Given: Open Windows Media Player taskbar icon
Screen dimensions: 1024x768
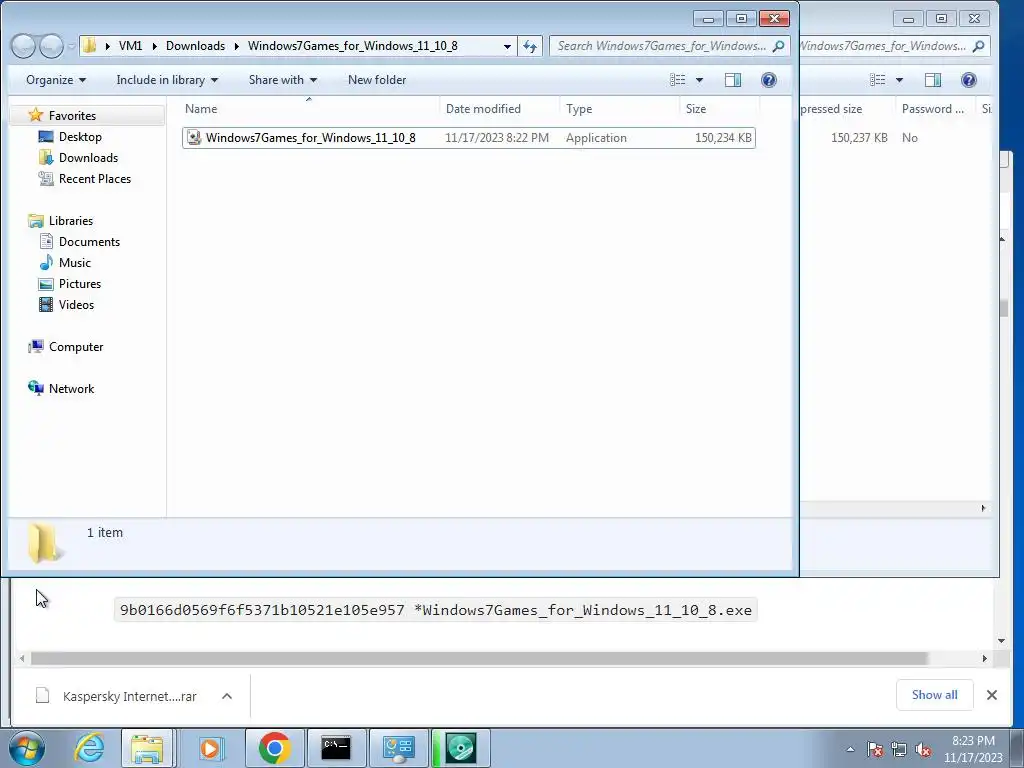Looking at the screenshot, I should (x=210, y=748).
